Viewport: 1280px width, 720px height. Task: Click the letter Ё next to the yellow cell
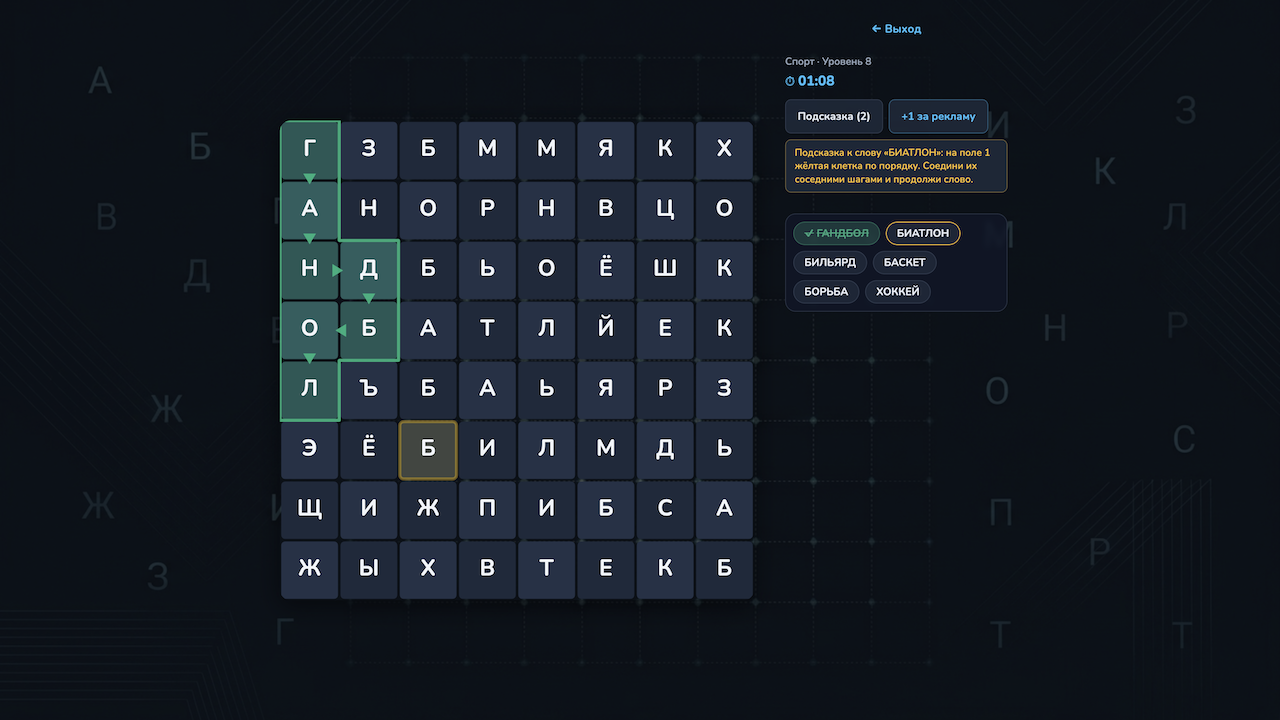(369, 450)
